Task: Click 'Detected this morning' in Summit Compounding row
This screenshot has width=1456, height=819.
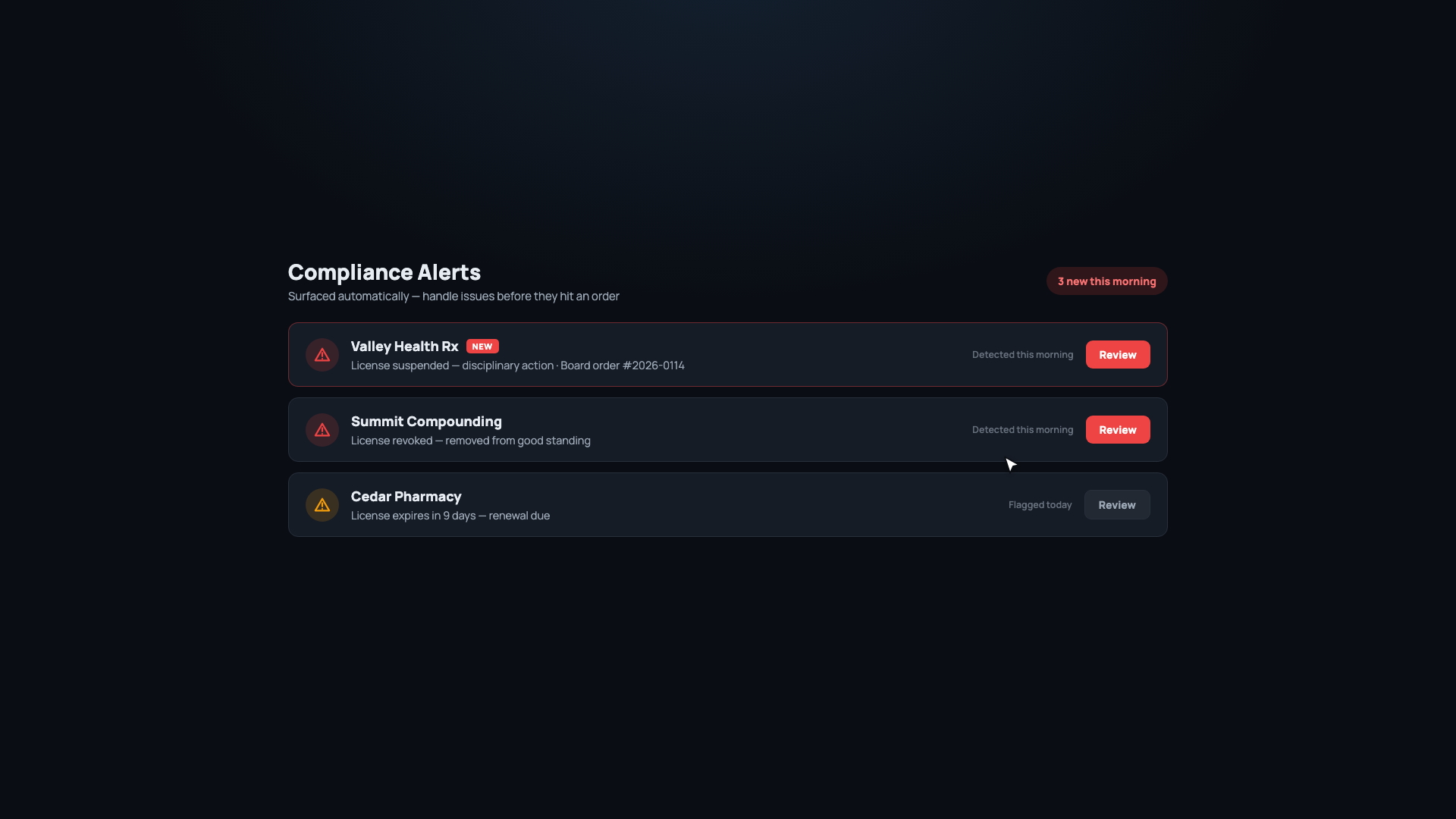Action: 1022,430
